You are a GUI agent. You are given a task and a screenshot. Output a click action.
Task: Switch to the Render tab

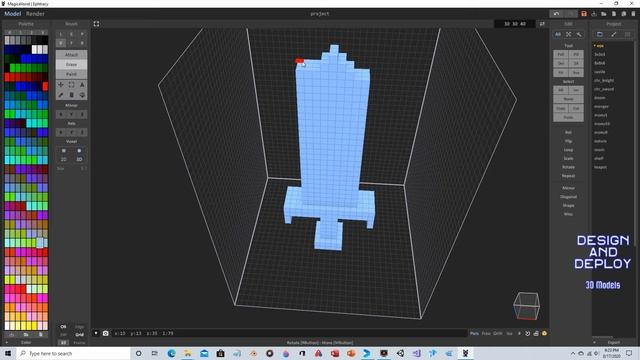tap(35, 14)
